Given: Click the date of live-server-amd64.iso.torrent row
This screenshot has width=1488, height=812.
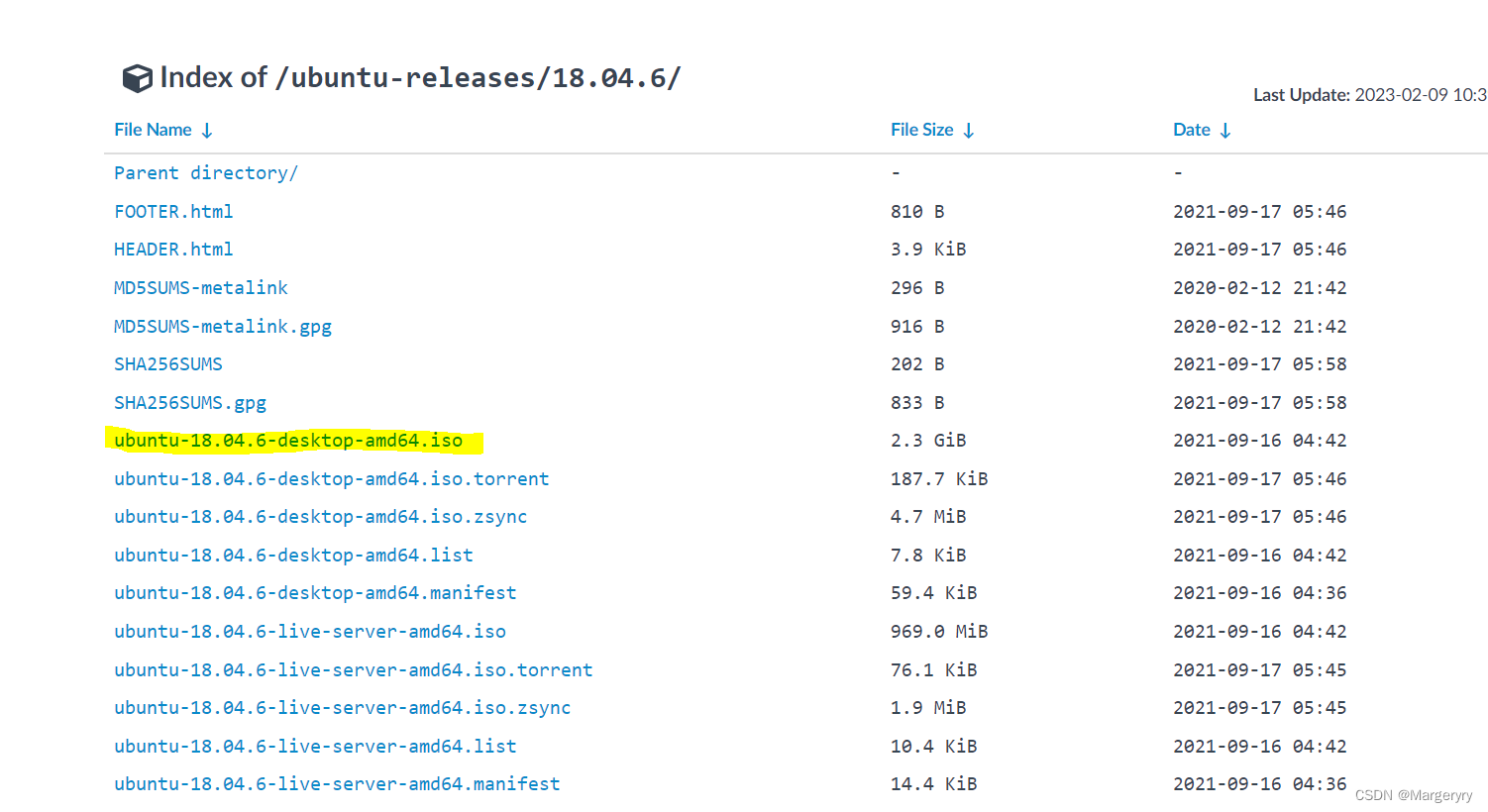Looking at the screenshot, I should [1260, 670].
